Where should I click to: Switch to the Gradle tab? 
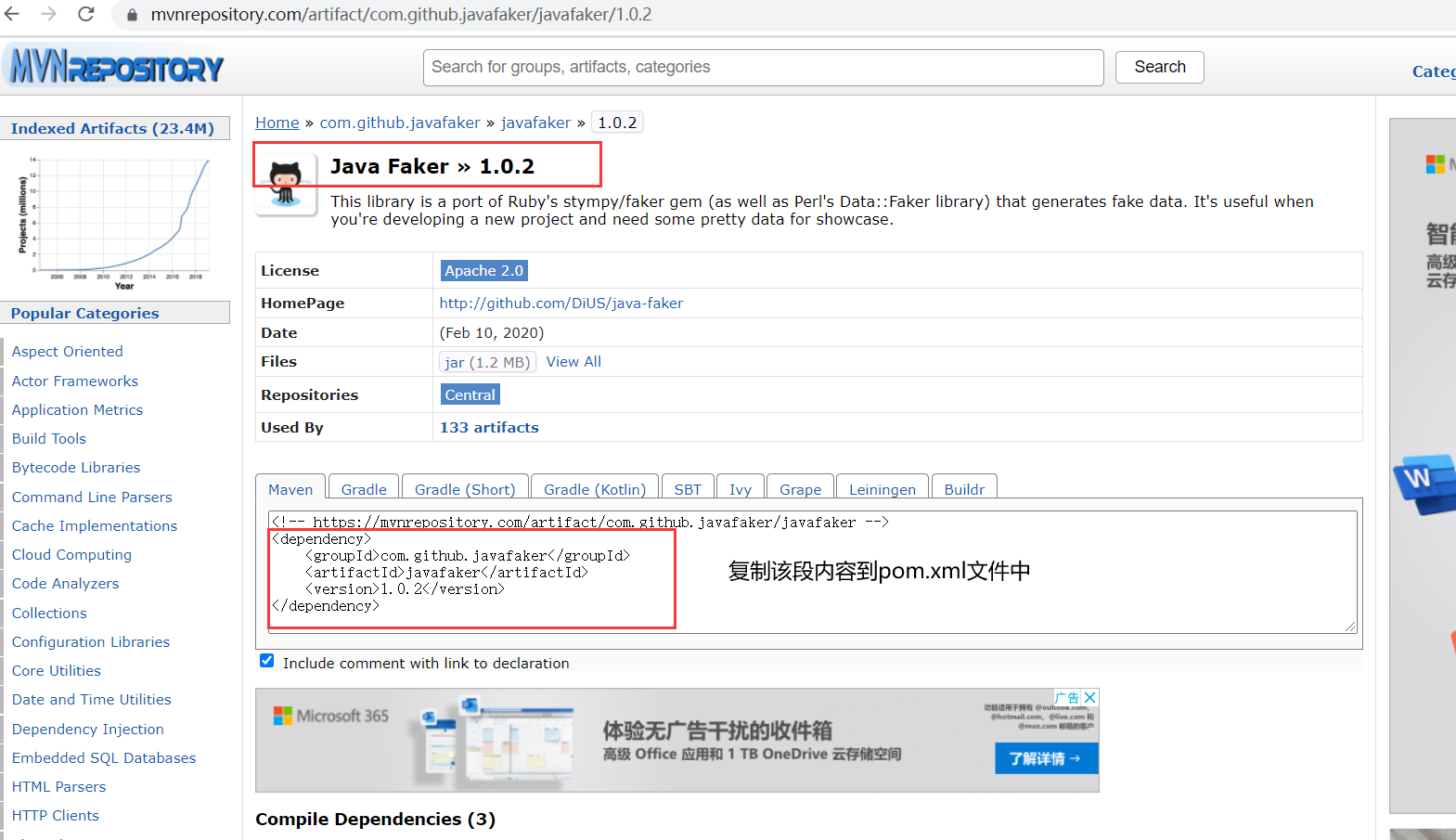tap(364, 489)
